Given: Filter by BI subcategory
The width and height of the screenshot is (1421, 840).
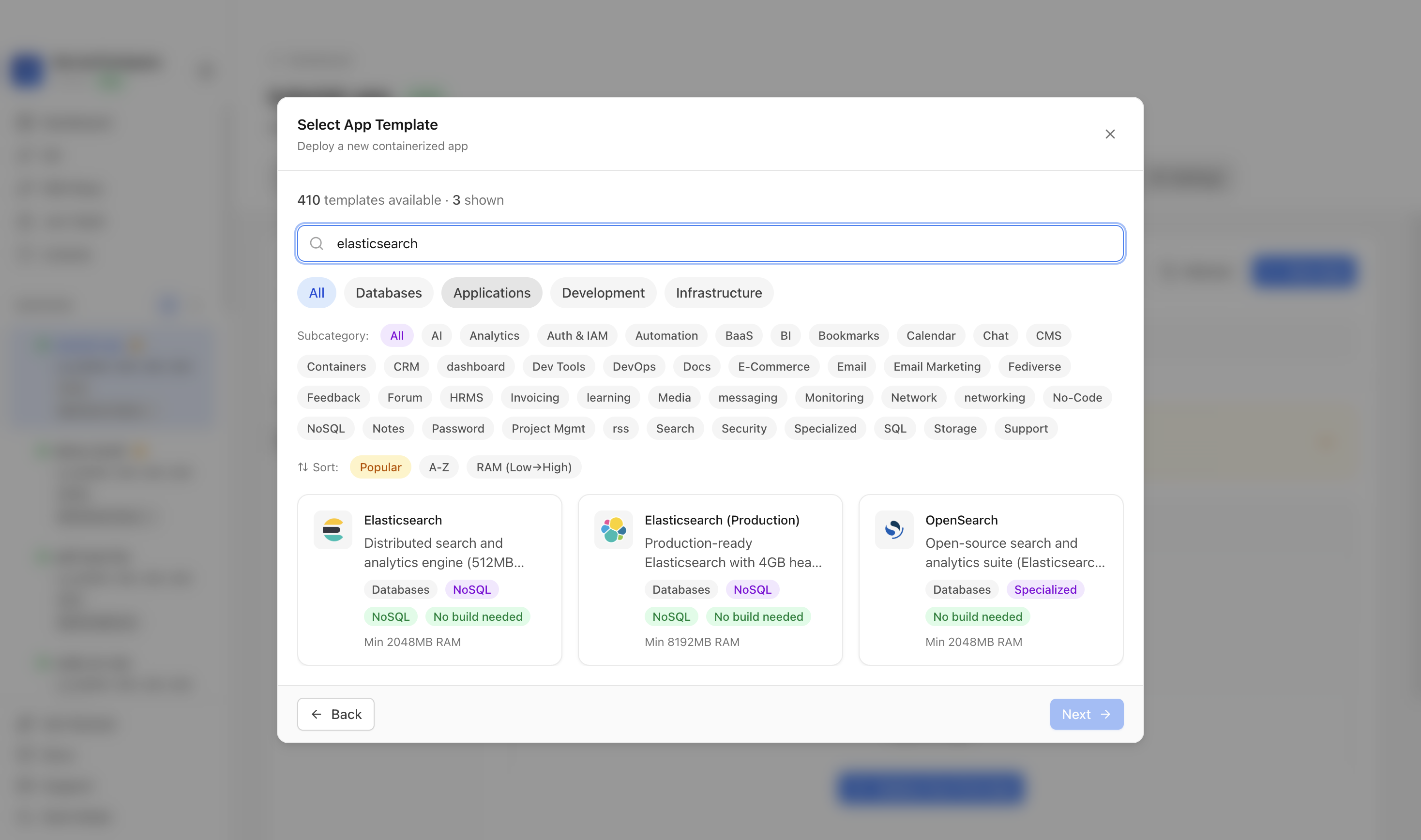Looking at the screenshot, I should click(785, 336).
